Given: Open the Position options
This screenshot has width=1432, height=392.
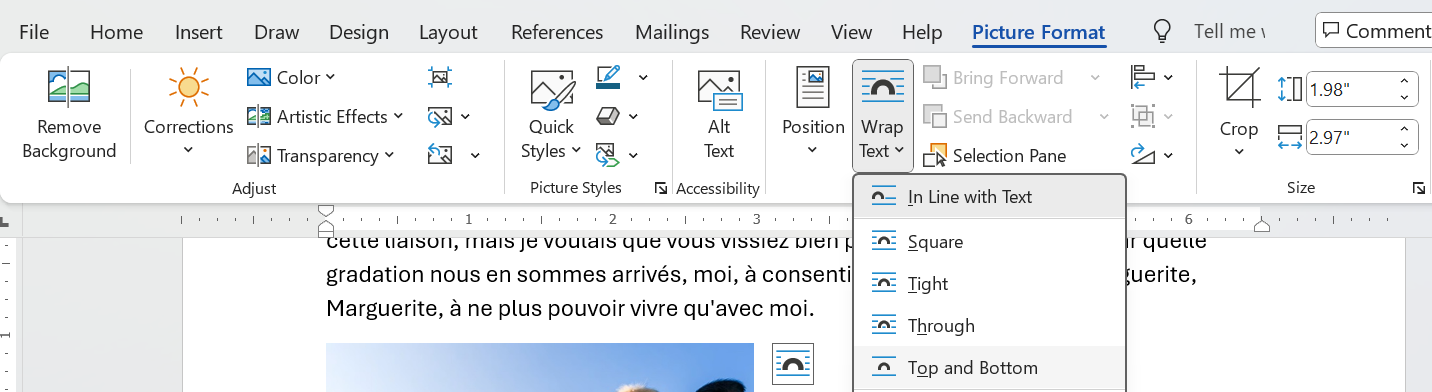Looking at the screenshot, I should click(x=813, y=113).
